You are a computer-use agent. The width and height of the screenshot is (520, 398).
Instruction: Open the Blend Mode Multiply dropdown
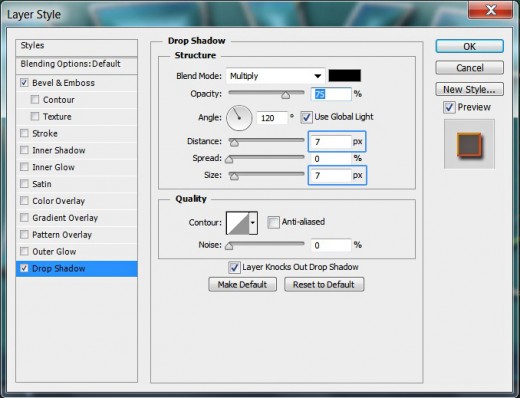pos(275,76)
